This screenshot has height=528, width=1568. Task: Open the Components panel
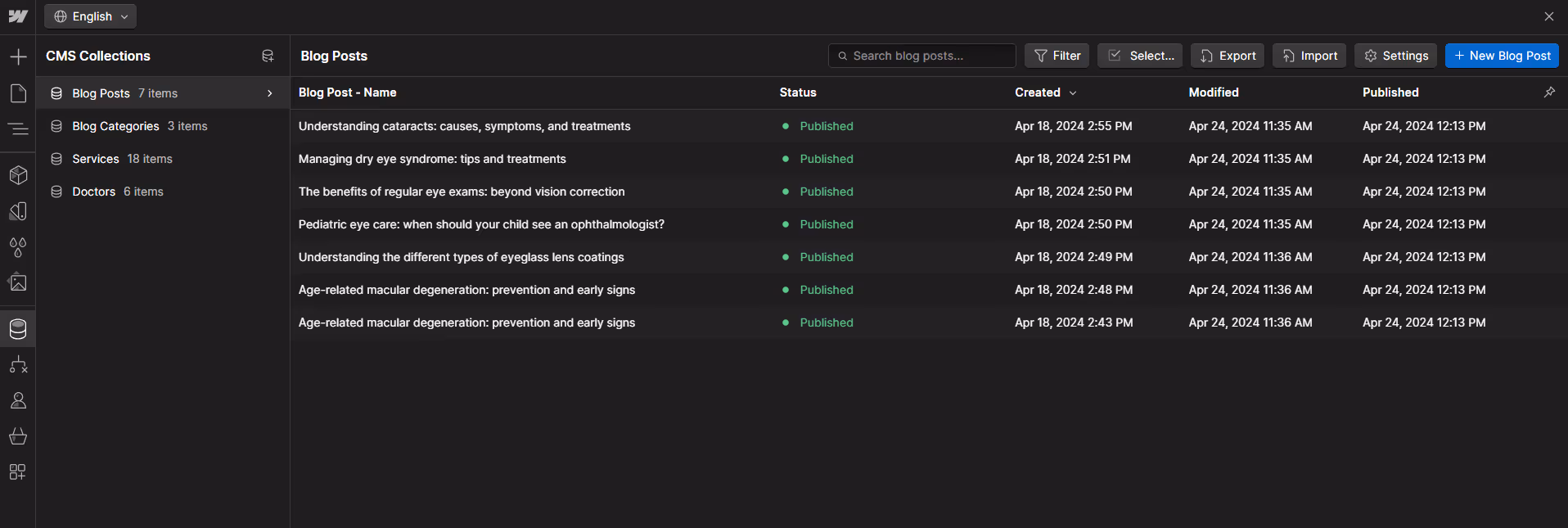click(18, 175)
